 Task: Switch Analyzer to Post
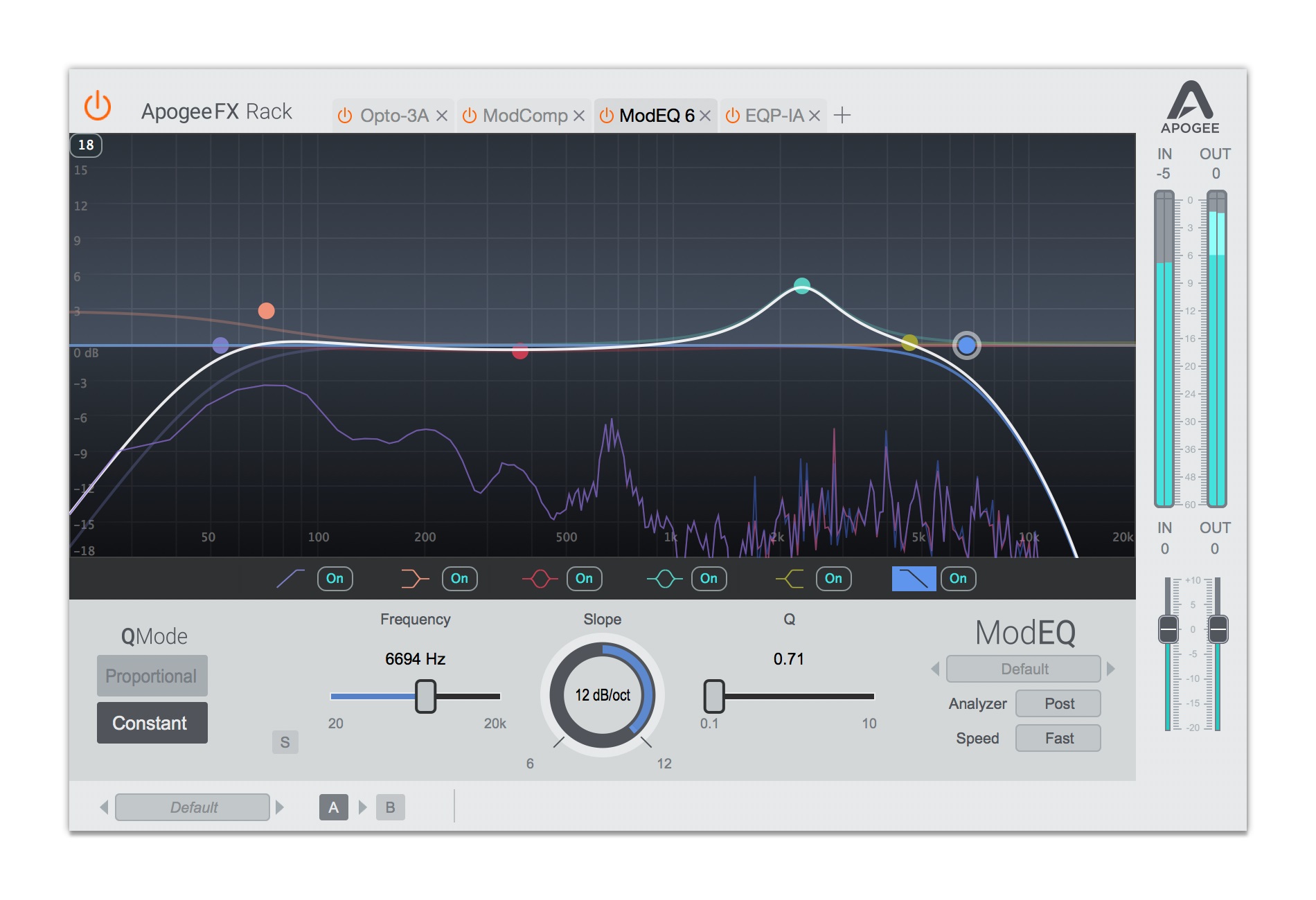point(1058,703)
